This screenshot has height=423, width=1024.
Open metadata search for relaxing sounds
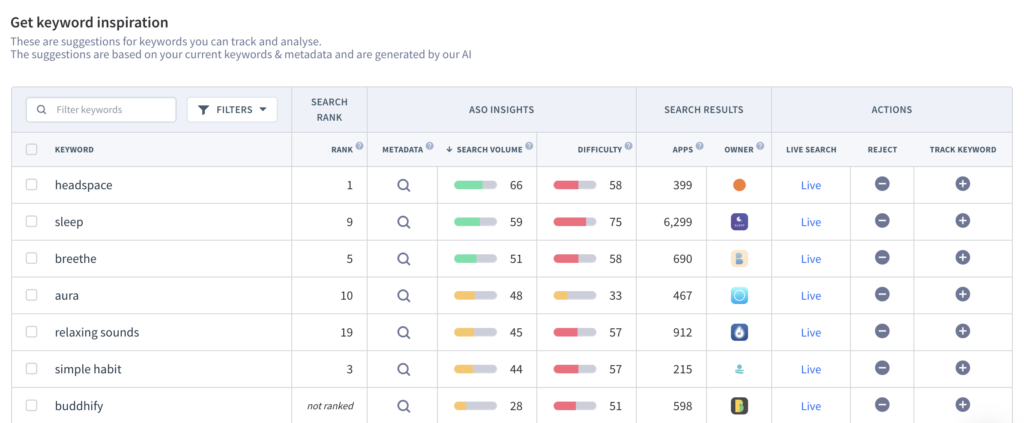404,332
